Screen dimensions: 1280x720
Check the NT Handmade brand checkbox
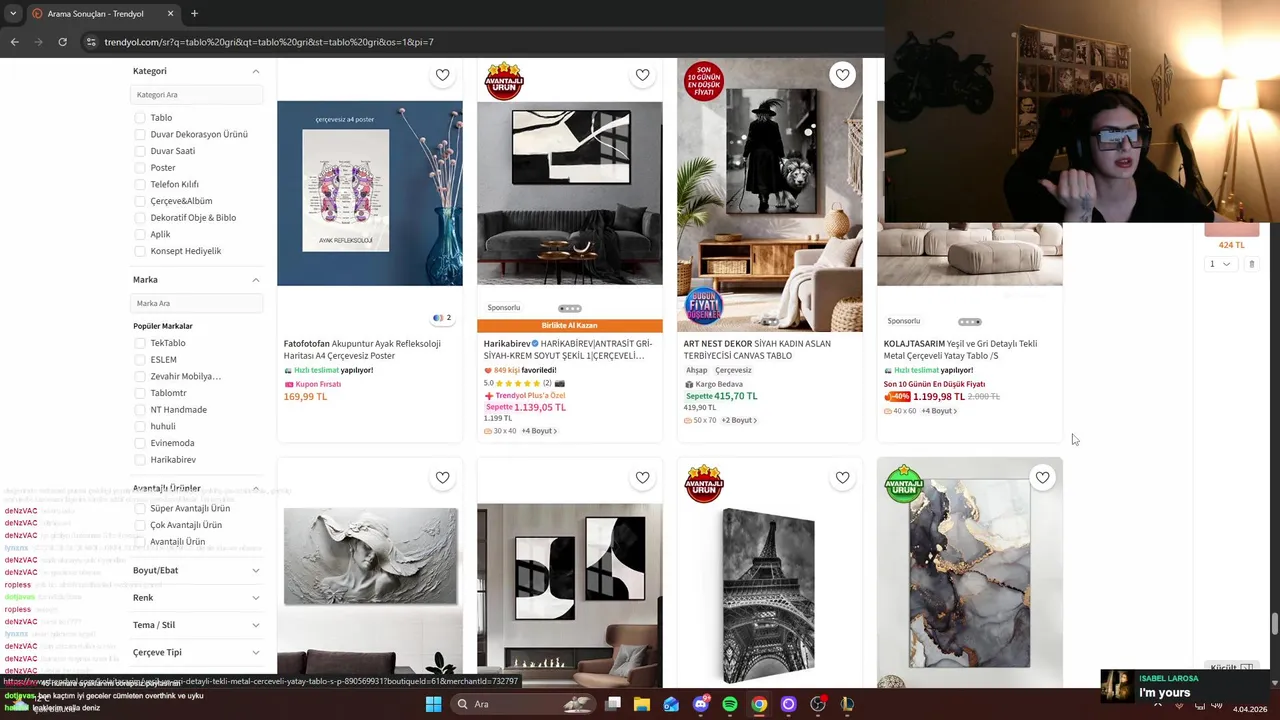click(x=140, y=410)
